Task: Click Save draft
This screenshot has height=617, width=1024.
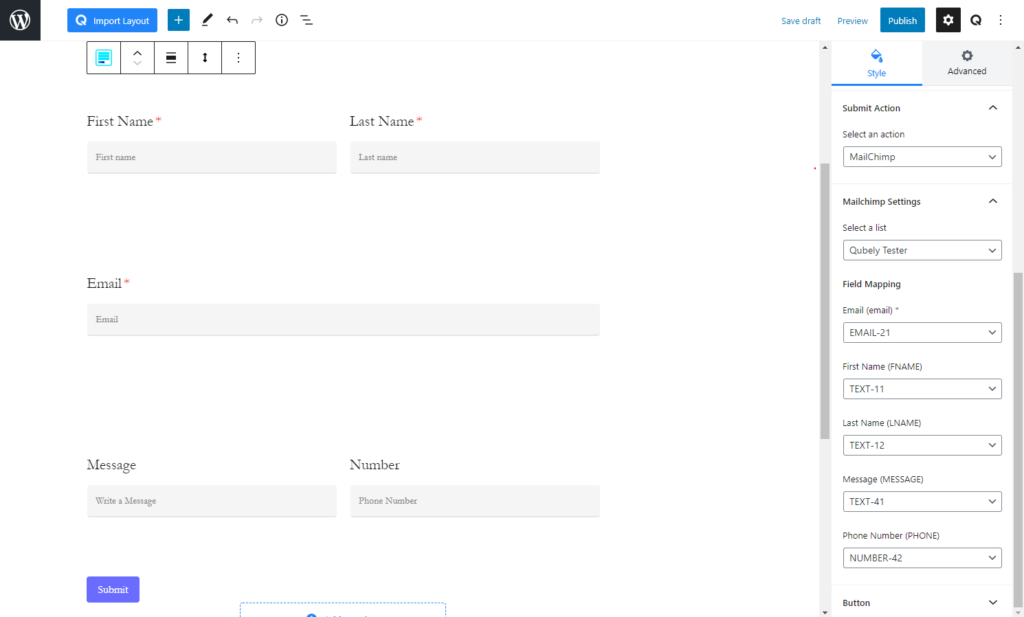Action: pyautogui.click(x=801, y=21)
